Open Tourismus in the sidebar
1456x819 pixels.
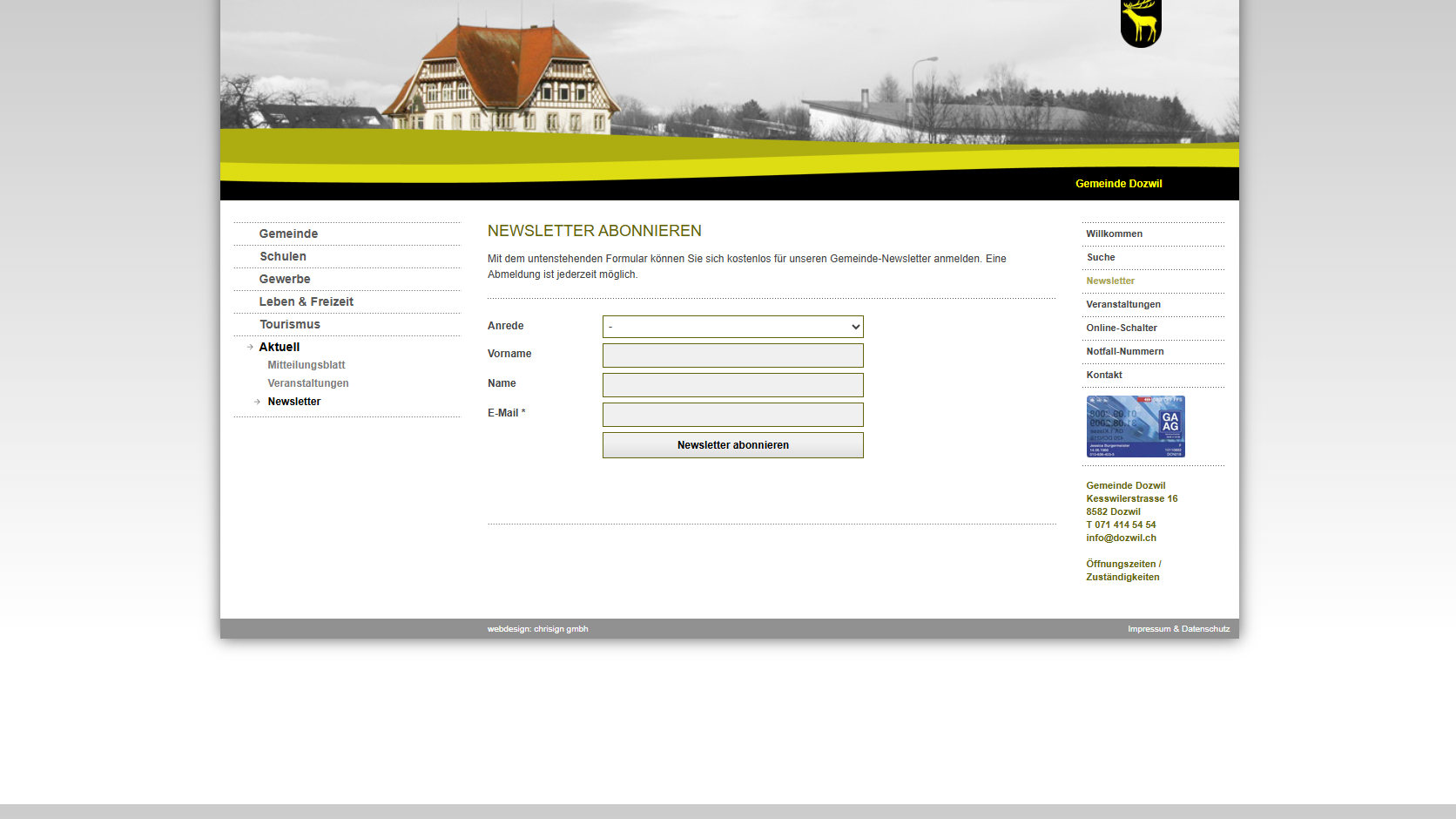point(290,324)
